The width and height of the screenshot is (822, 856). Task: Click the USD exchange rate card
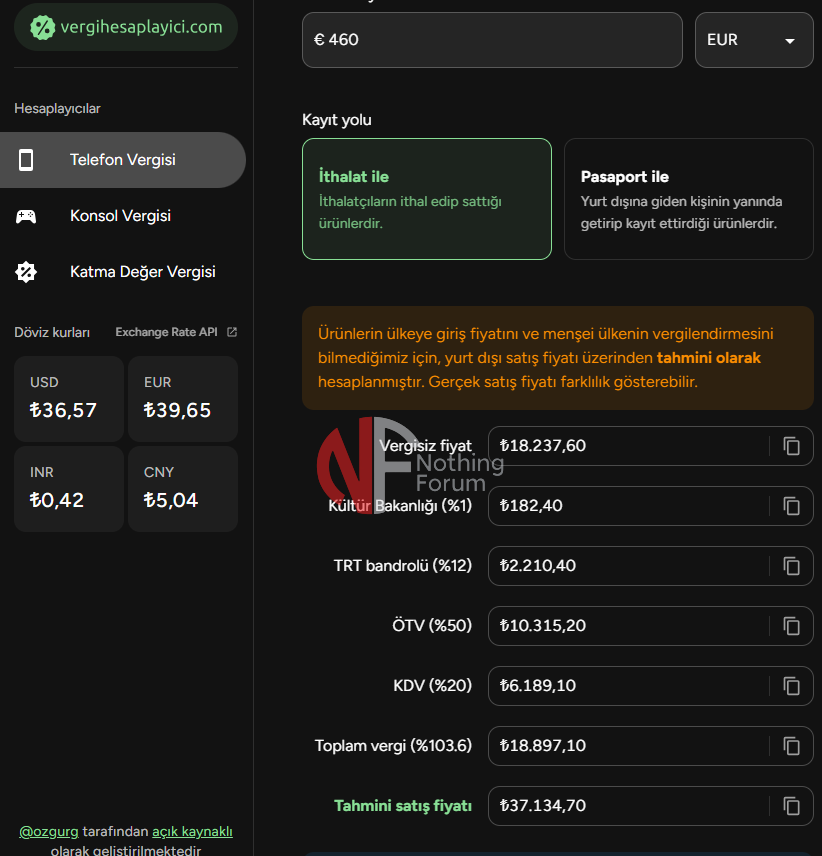pyautogui.click(x=68, y=398)
